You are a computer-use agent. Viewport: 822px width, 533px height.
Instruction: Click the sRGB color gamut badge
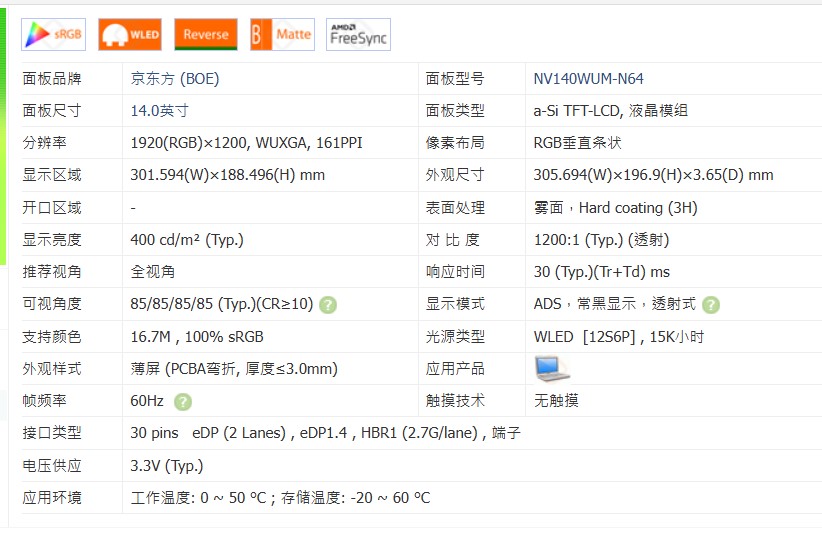[x=53, y=34]
